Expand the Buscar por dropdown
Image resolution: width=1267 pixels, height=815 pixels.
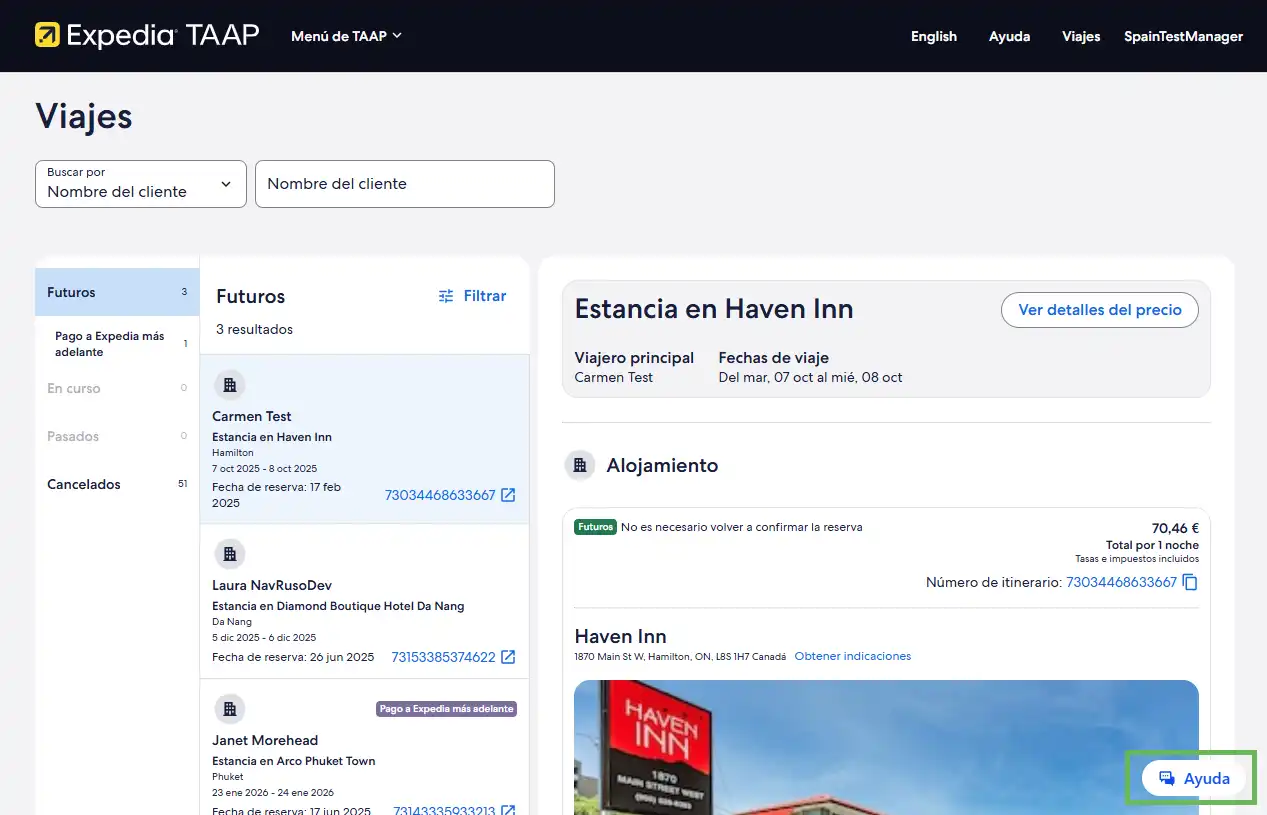click(141, 184)
